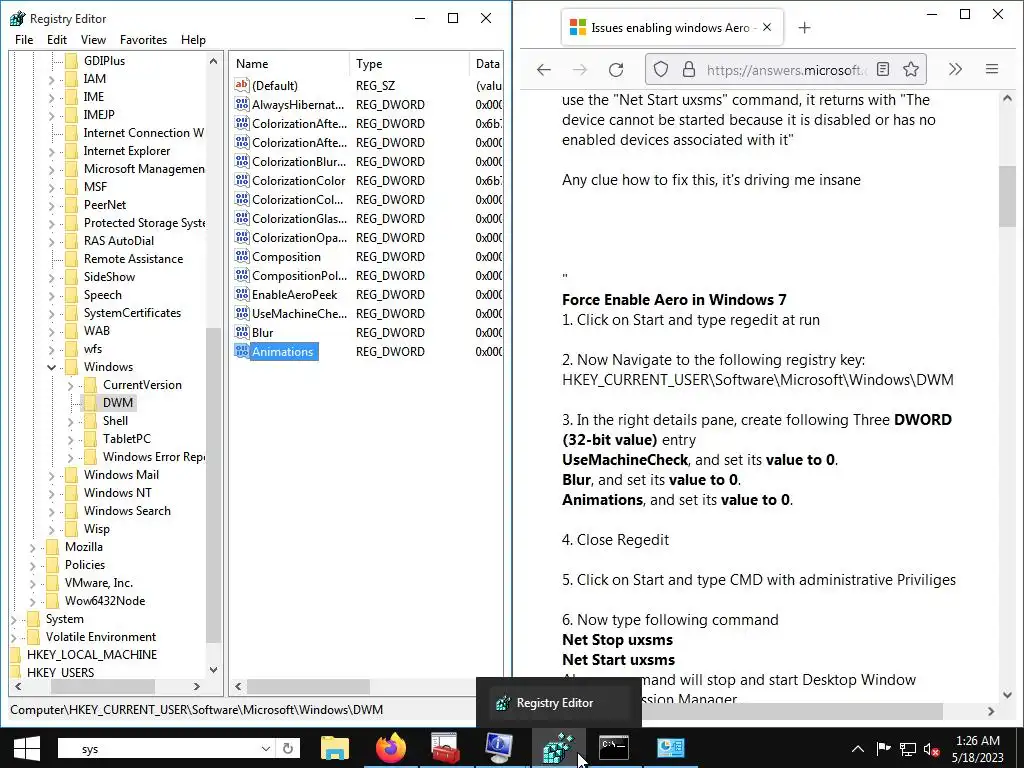Image resolution: width=1024 pixels, height=768 pixels.
Task: Select the CompositionPol... value
Action: 299,275
